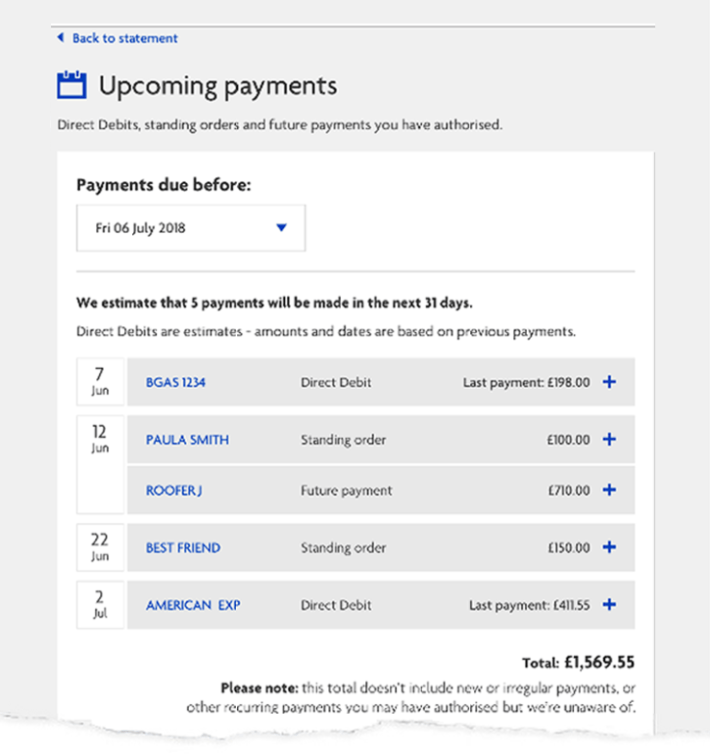Open the AMERICAN EXP payee link
The image size is (710, 755).
(193, 605)
